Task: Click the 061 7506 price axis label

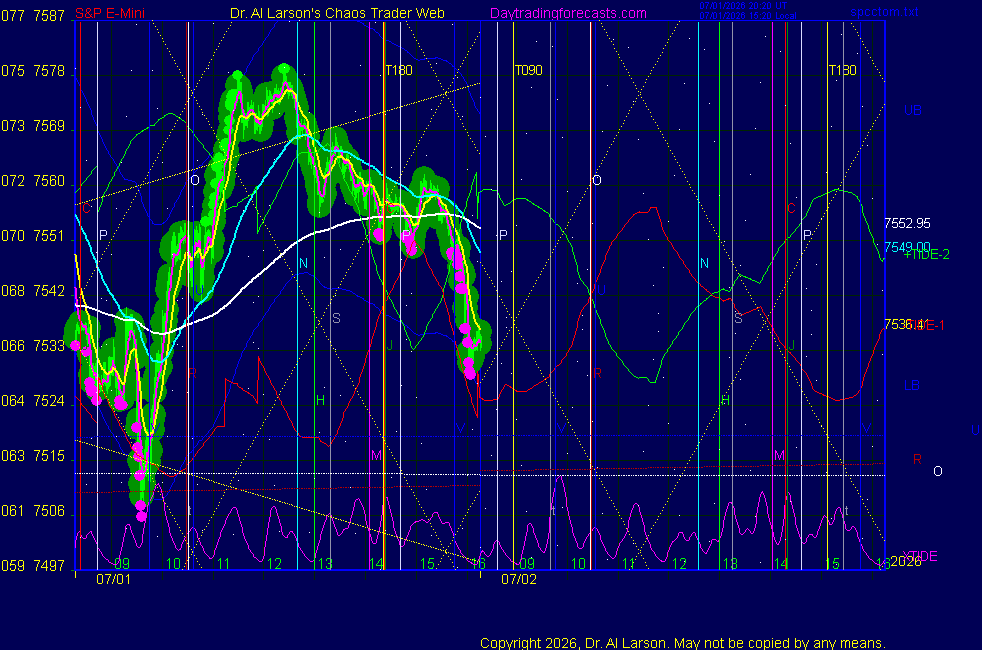Action: point(33,511)
